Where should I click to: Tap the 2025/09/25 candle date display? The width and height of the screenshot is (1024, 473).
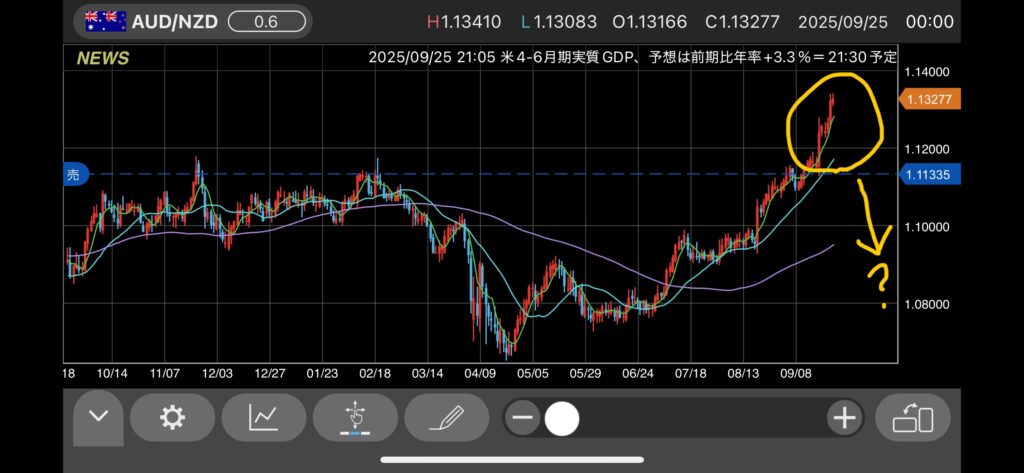pyautogui.click(x=846, y=20)
